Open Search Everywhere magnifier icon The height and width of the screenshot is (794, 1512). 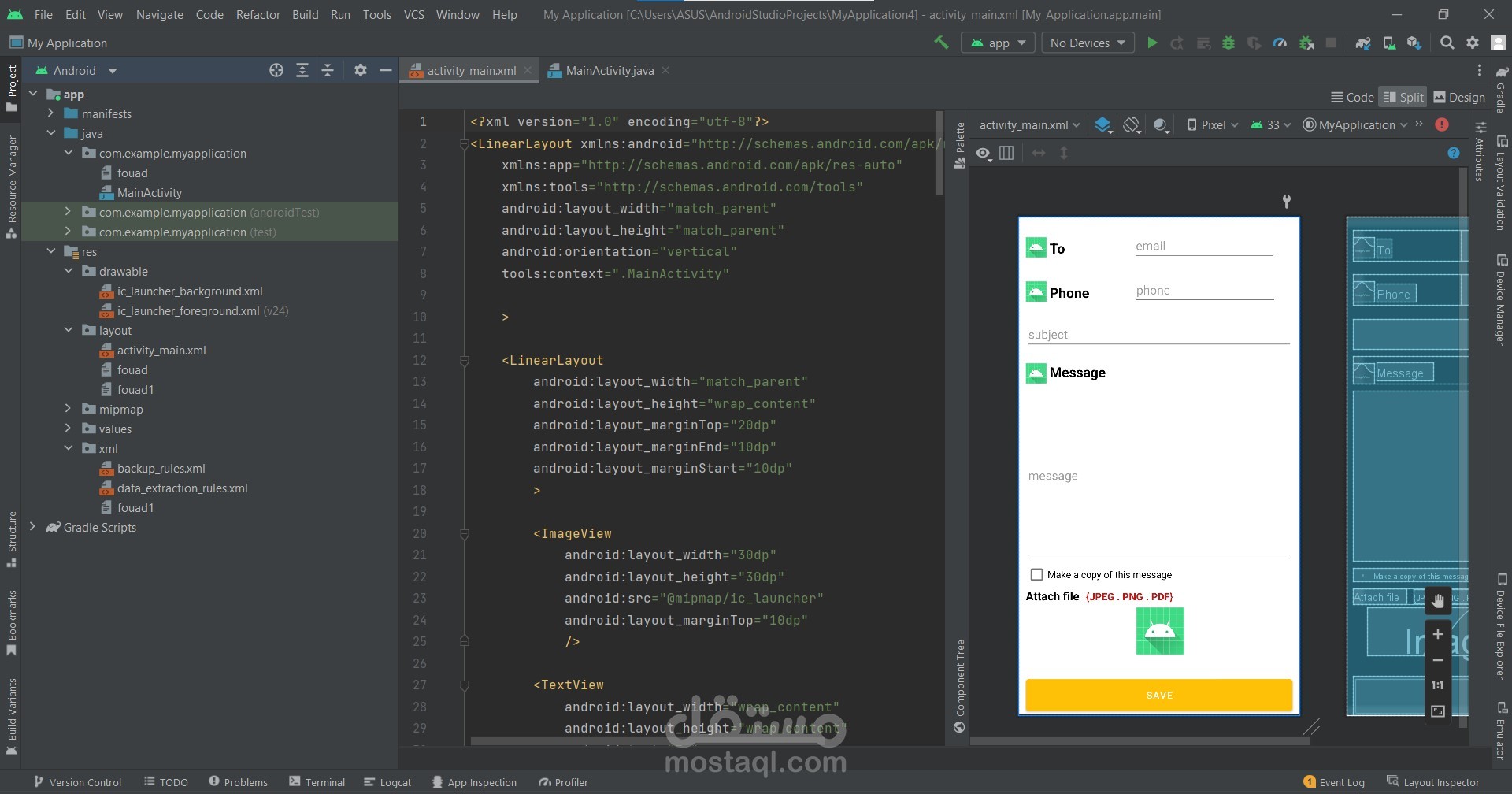1447,43
